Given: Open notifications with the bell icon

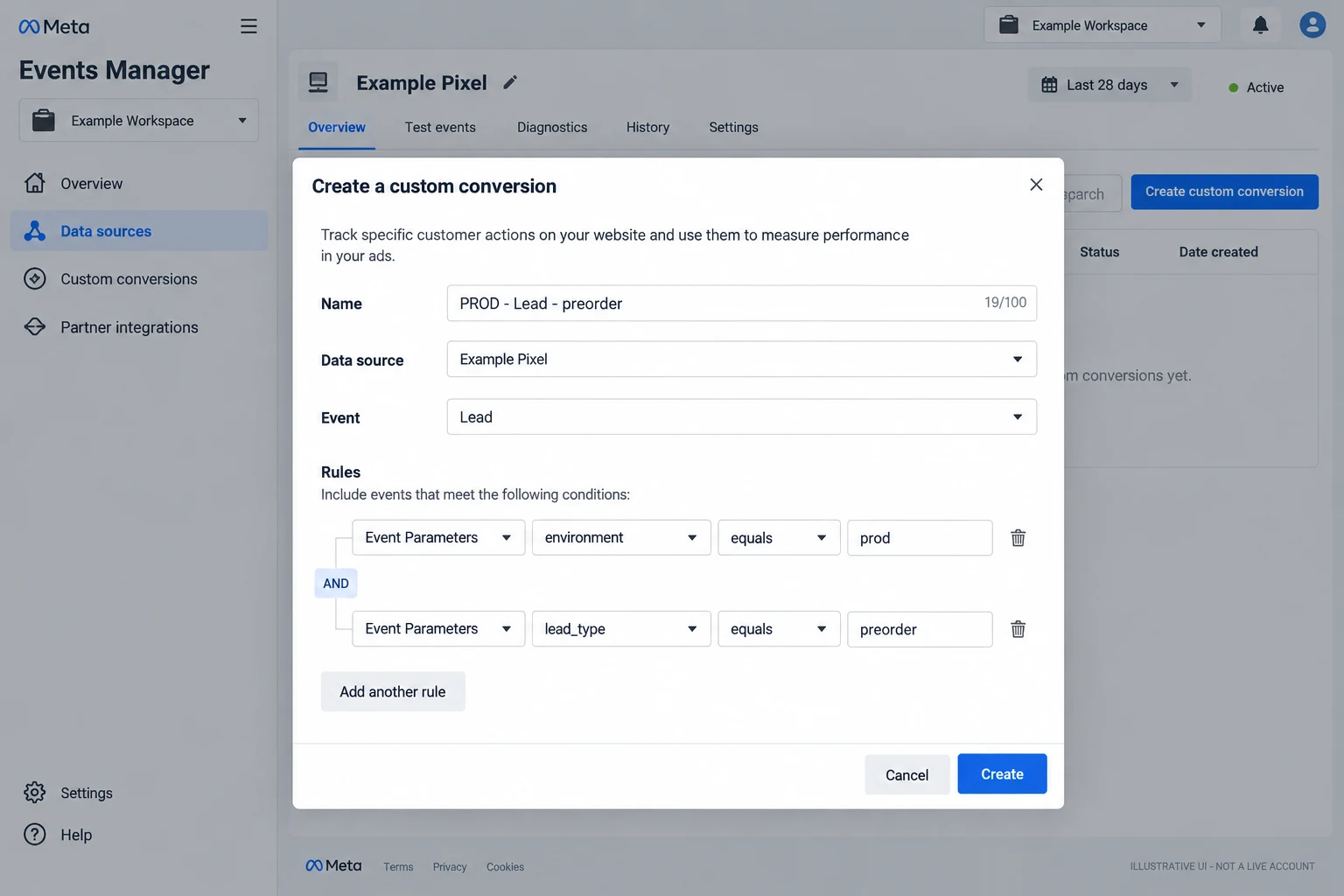Looking at the screenshot, I should tap(1260, 24).
